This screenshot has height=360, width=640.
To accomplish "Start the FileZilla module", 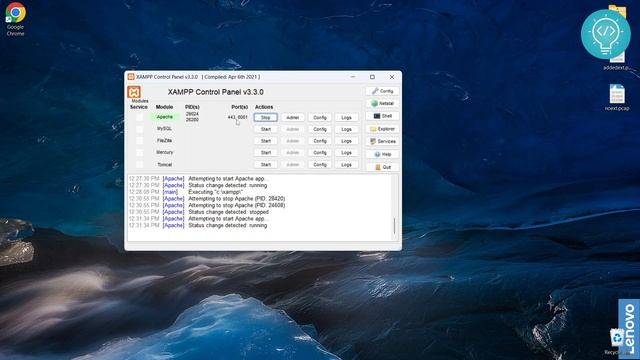I will pos(266,141).
